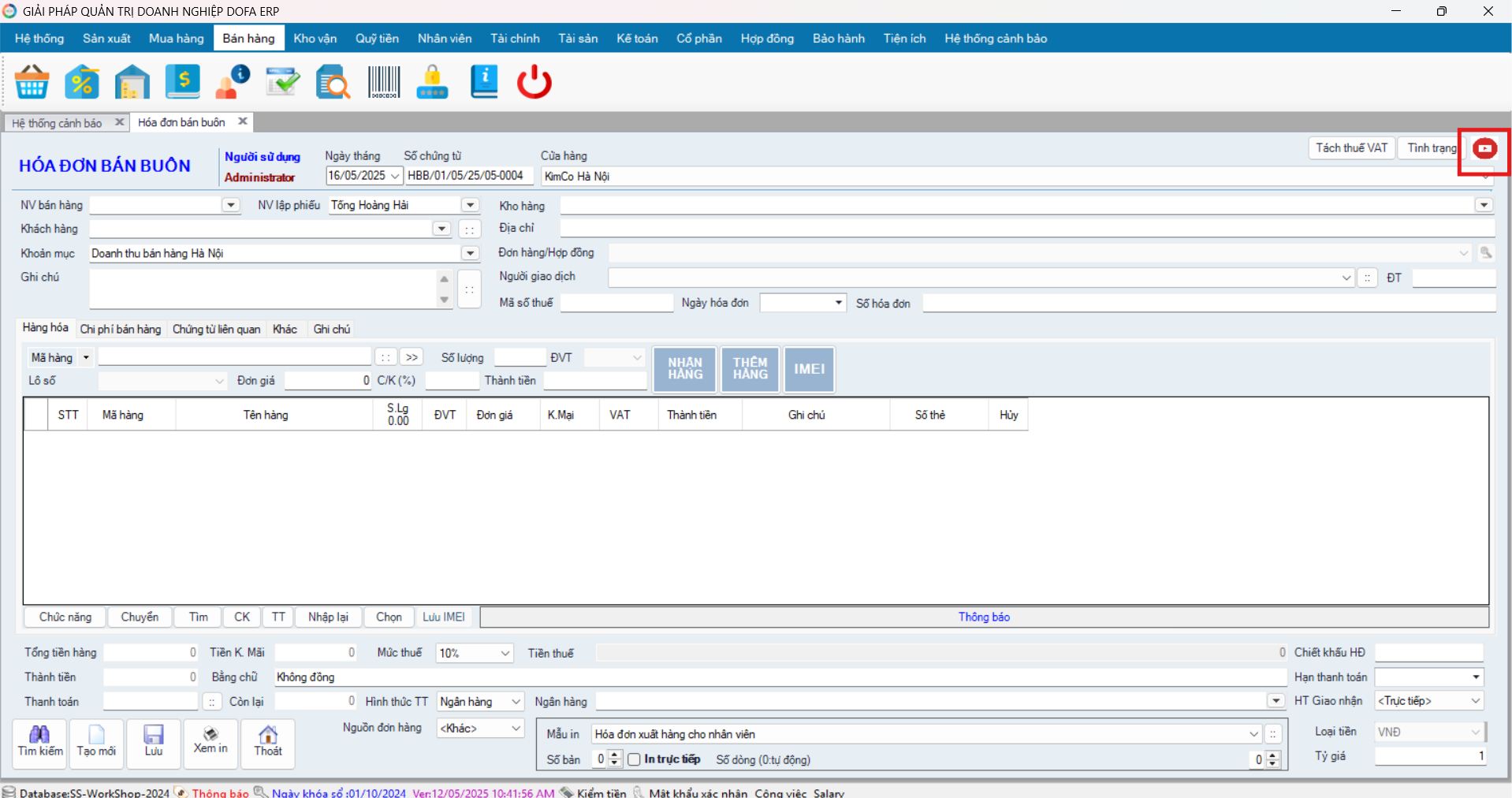Click the THÊM HÀNG button
Viewport: 1512px width, 798px height.
[x=750, y=369]
